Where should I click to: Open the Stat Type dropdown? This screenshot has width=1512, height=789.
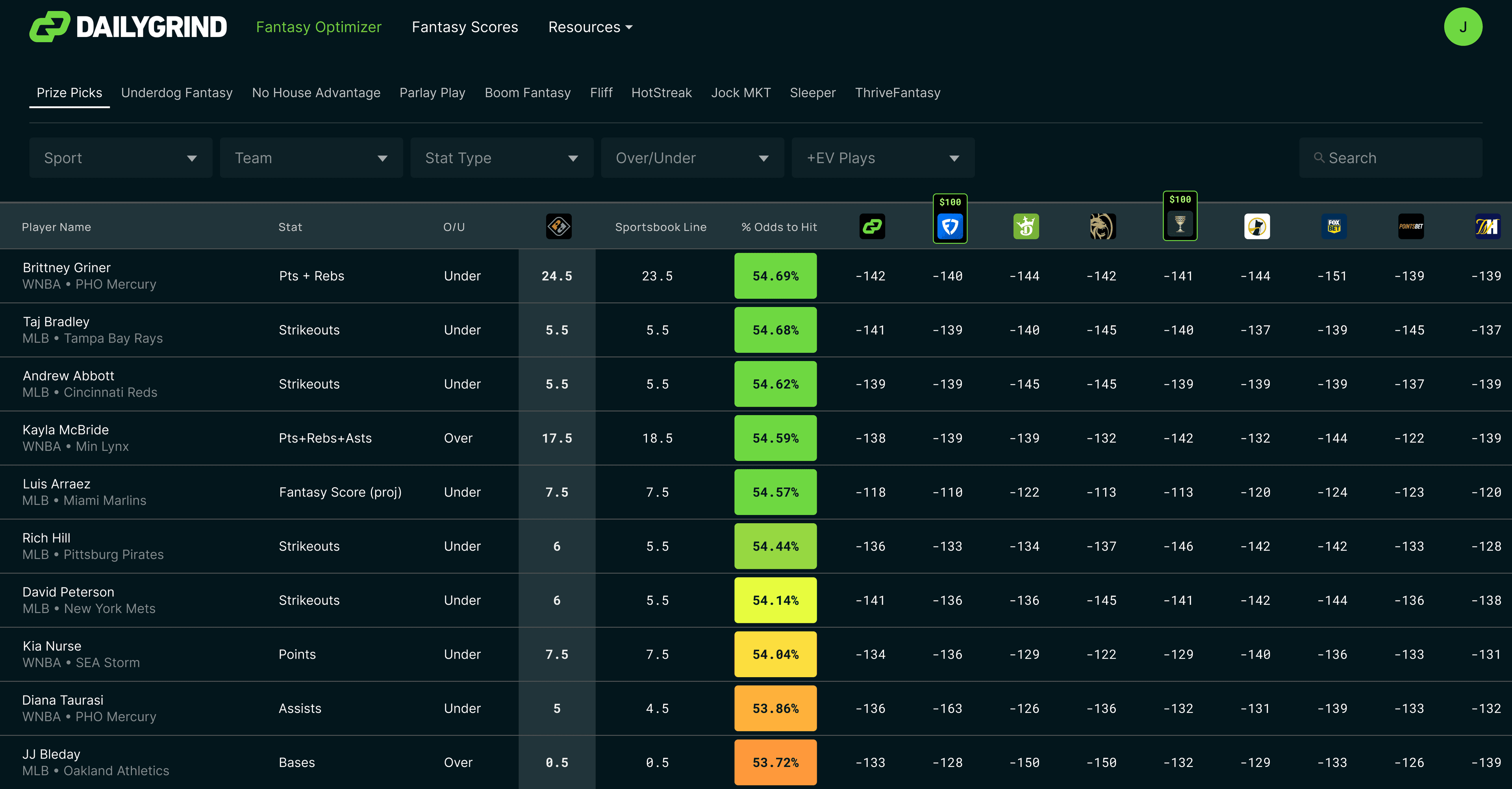pyautogui.click(x=501, y=158)
